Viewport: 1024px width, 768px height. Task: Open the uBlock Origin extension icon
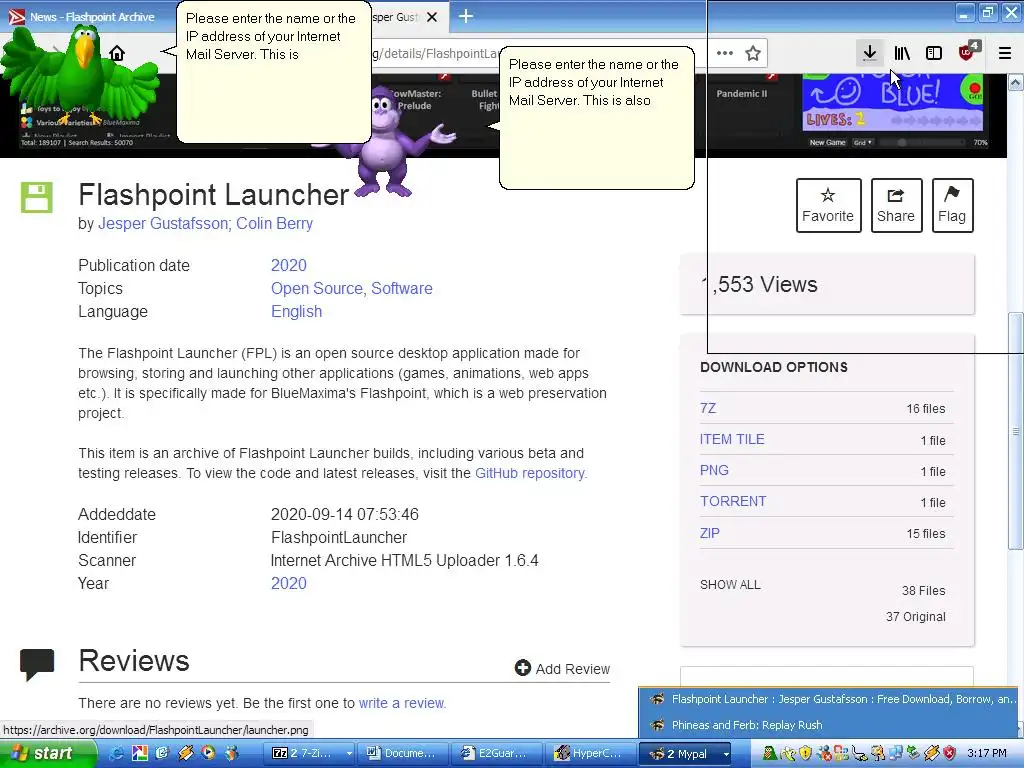pyautogui.click(x=967, y=53)
